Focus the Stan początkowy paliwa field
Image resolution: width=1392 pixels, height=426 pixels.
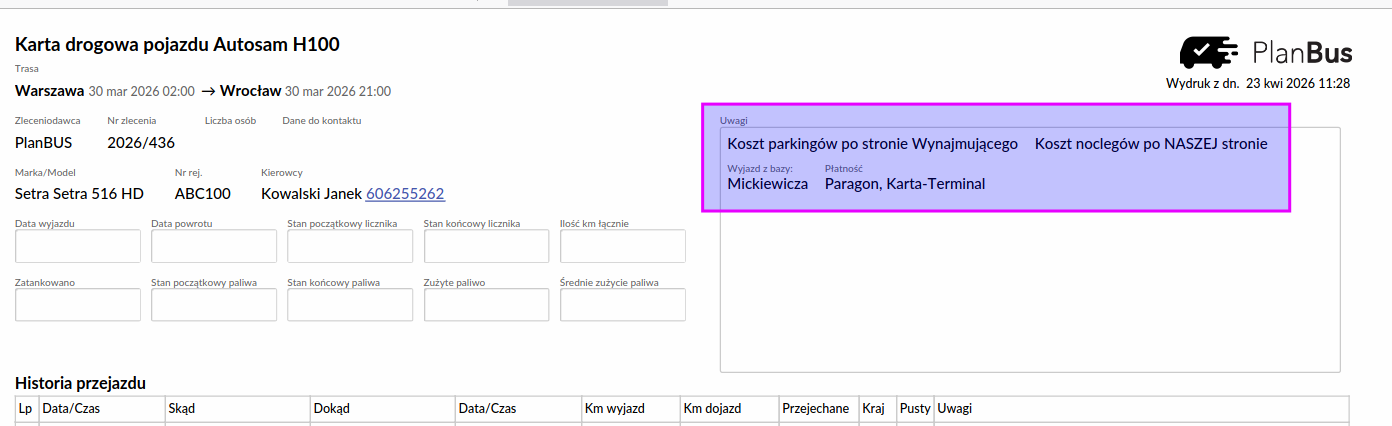click(x=214, y=305)
